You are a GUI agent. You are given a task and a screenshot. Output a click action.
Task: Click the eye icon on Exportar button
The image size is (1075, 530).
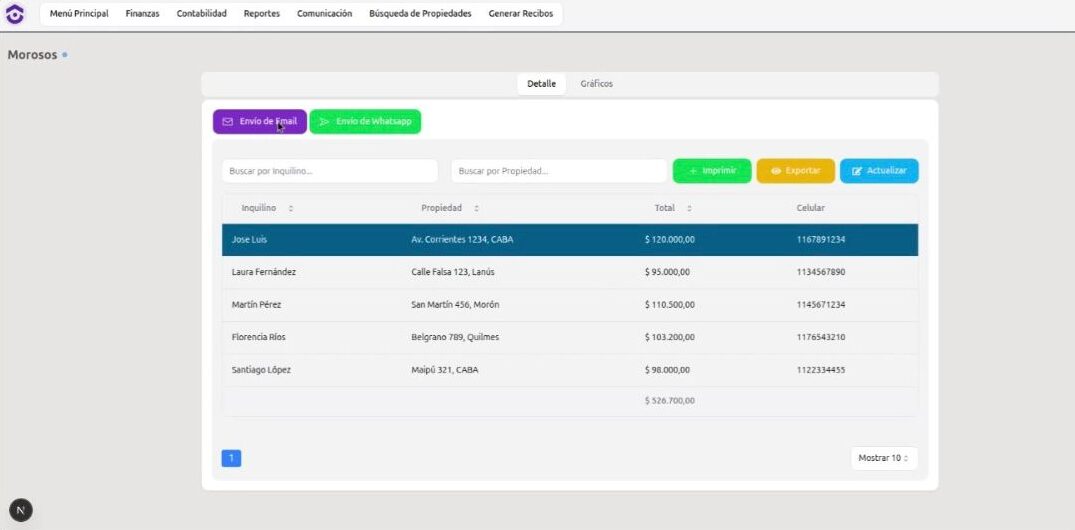776,171
